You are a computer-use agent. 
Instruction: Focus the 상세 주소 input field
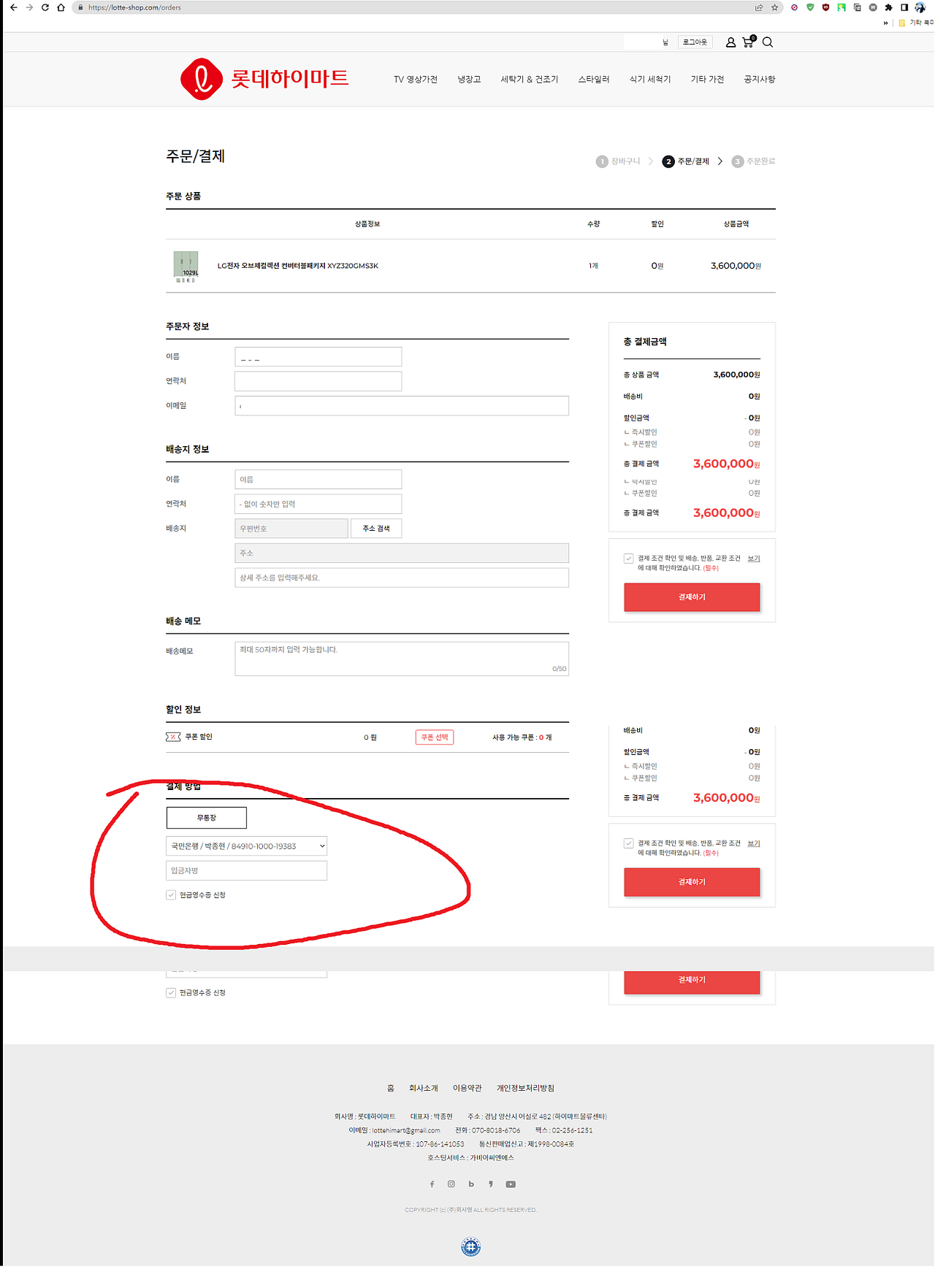(402, 578)
